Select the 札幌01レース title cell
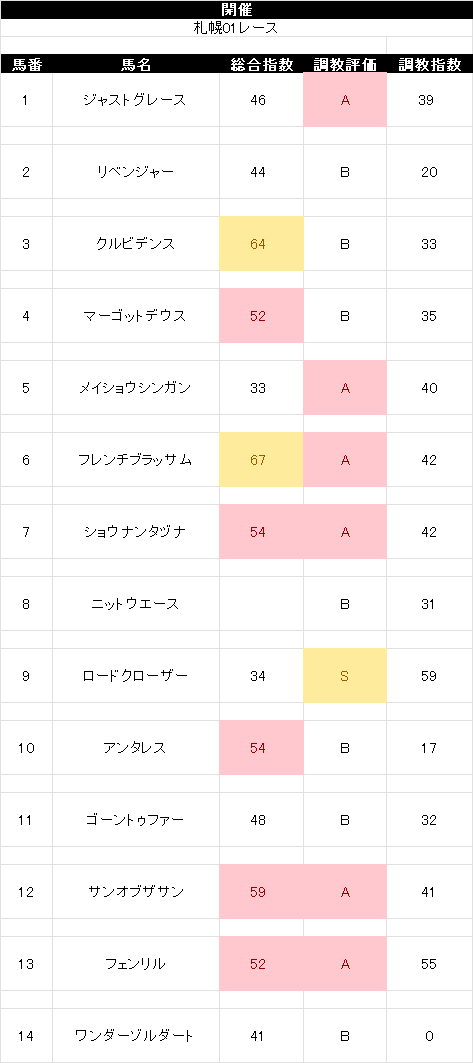 point(236,28)
